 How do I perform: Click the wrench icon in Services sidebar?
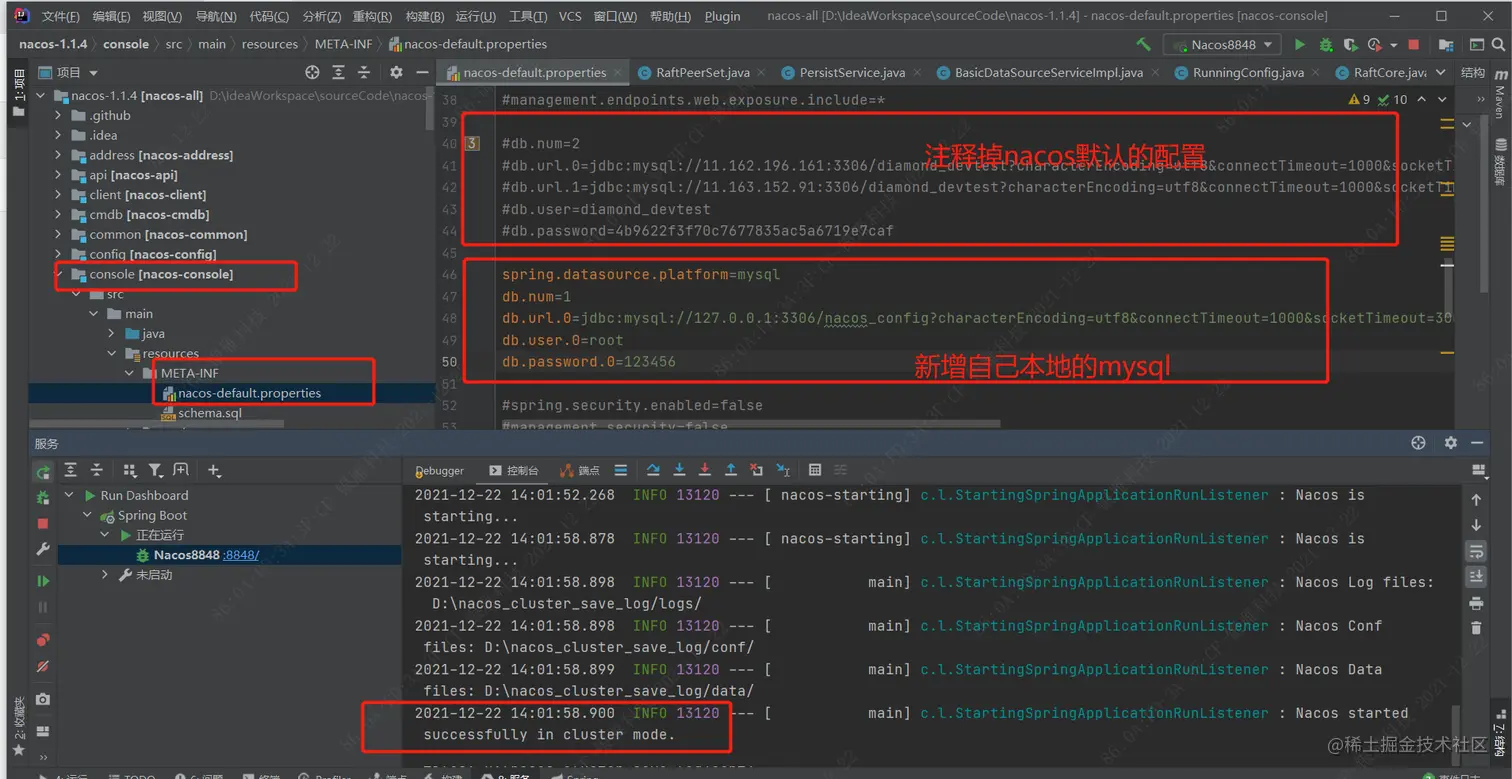click(43, 549)
